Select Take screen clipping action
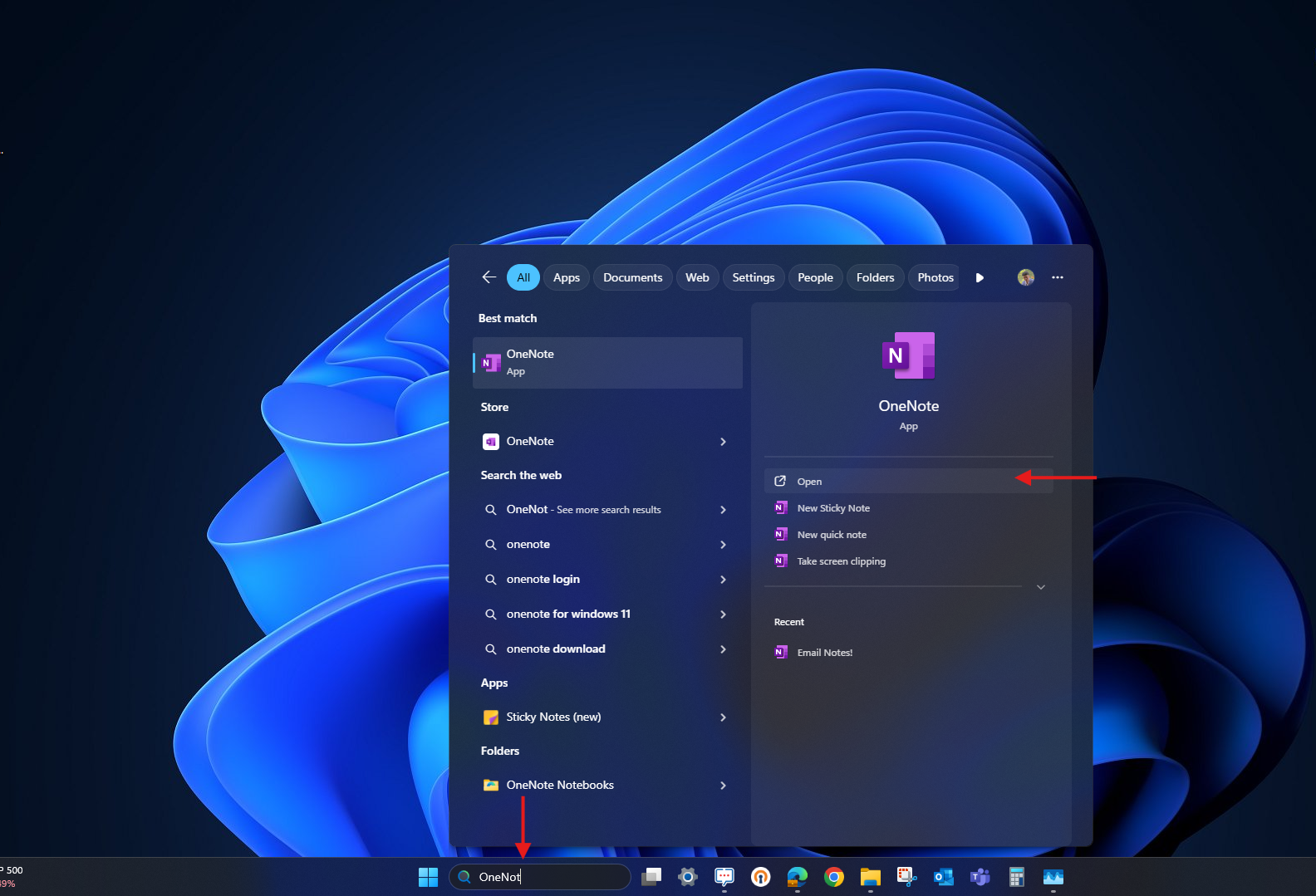 click(841, 561)
